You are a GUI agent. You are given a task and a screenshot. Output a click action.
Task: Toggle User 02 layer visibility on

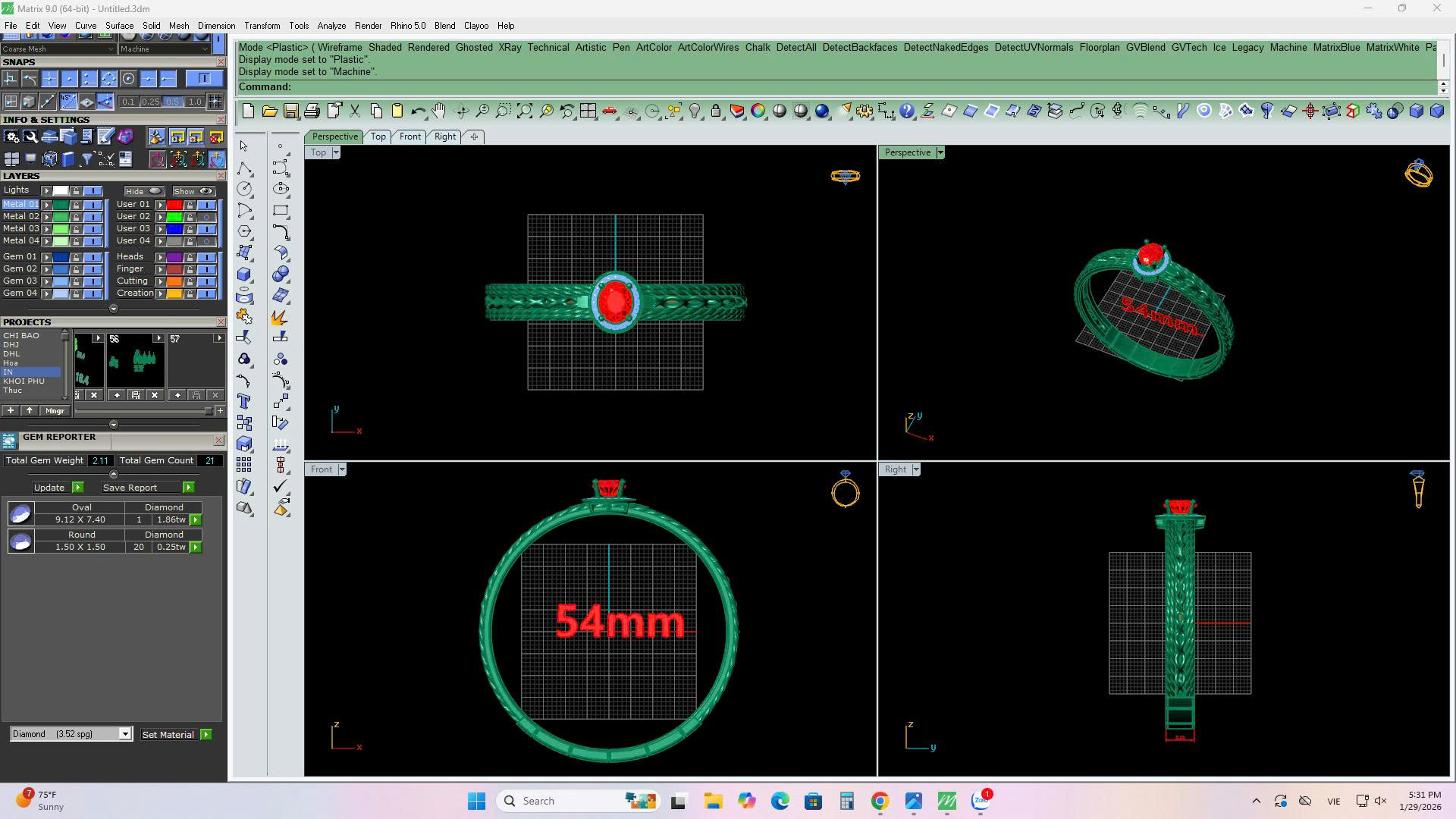click(x=206, y=217)
